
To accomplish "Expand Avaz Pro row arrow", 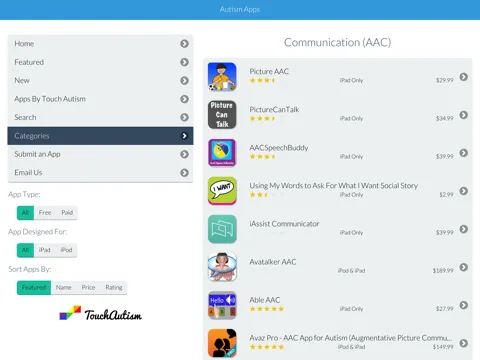I will pos(464,343).
